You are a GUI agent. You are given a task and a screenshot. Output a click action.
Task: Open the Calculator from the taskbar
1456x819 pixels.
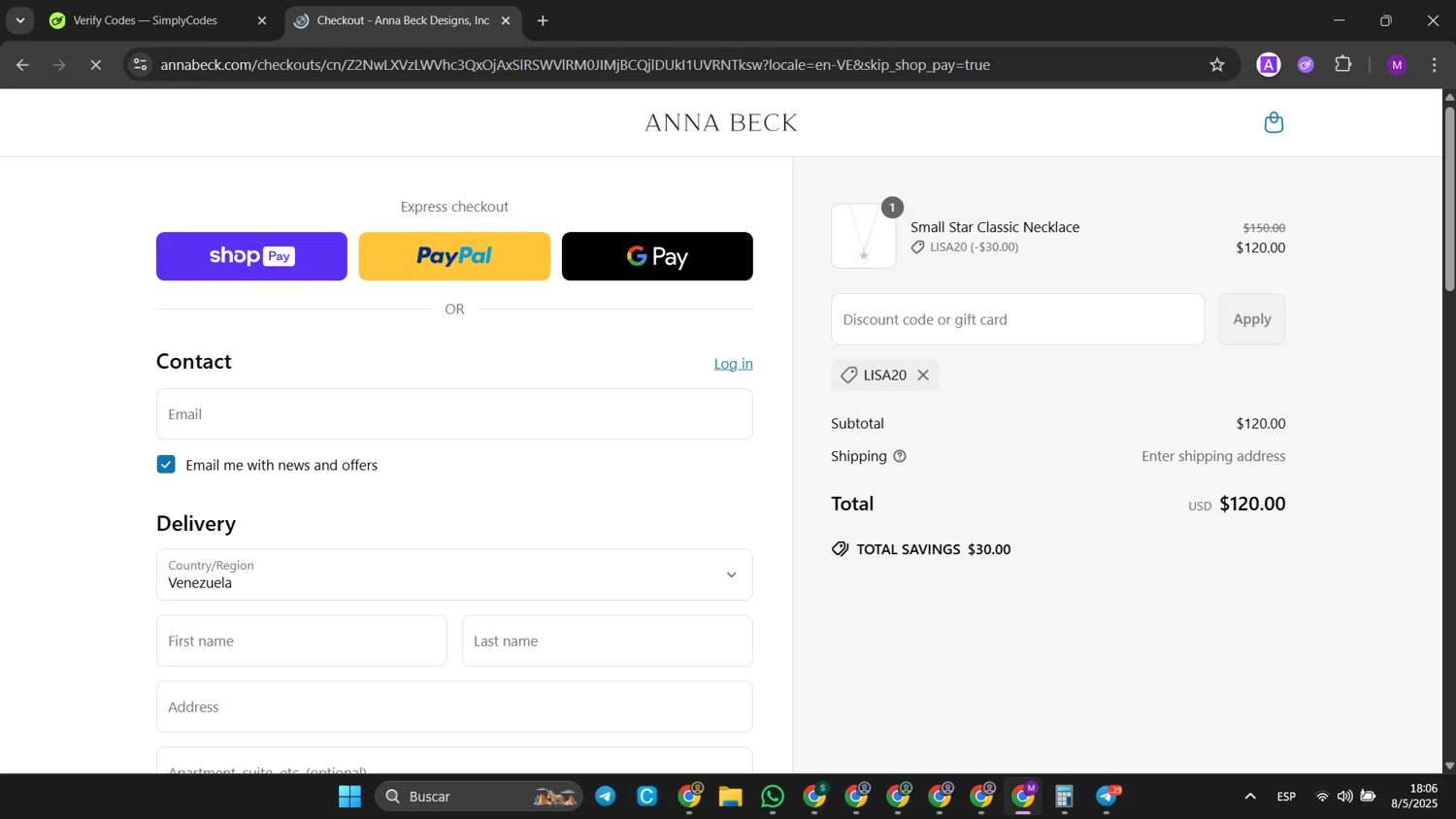coord(1065,797)
